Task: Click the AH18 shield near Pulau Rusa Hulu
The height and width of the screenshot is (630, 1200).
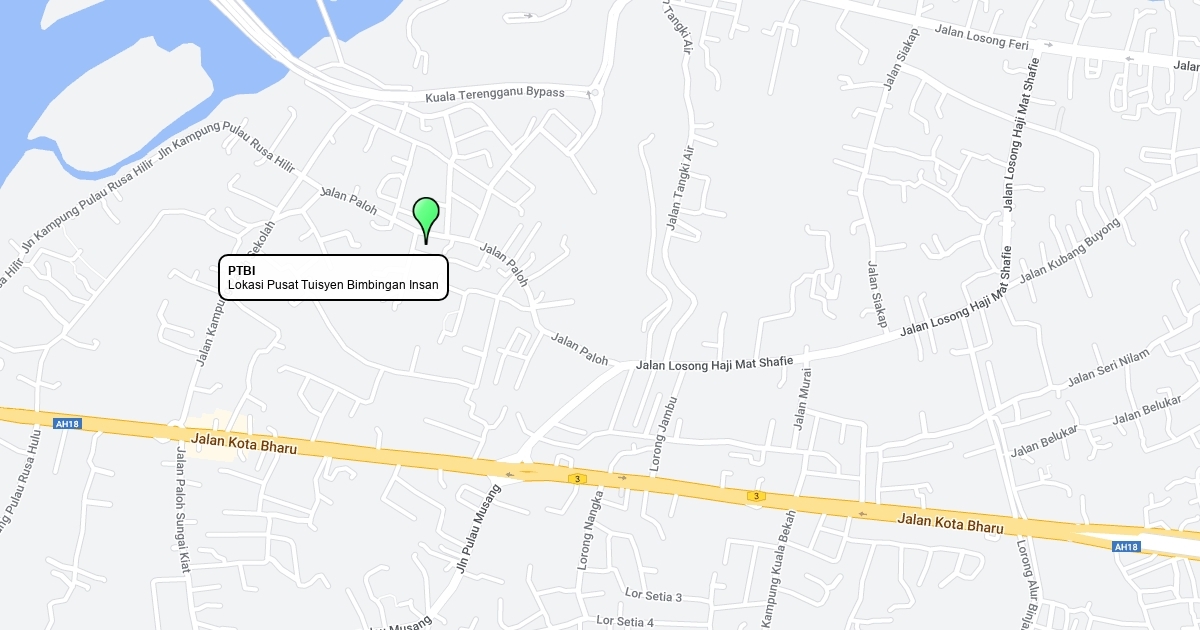Action: [x=67, y=424]
